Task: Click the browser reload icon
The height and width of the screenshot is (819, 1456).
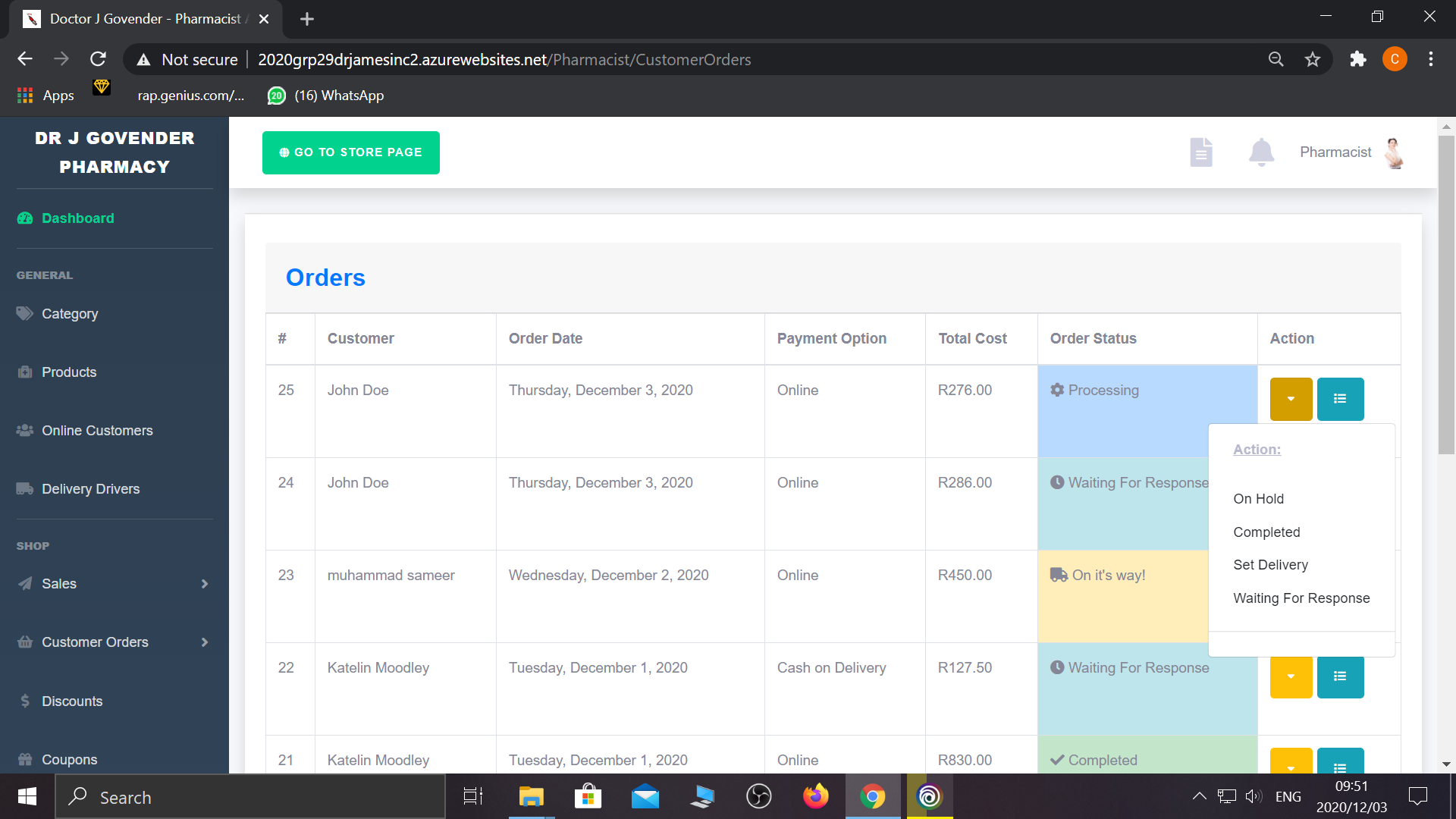Action: coord(98,59)
